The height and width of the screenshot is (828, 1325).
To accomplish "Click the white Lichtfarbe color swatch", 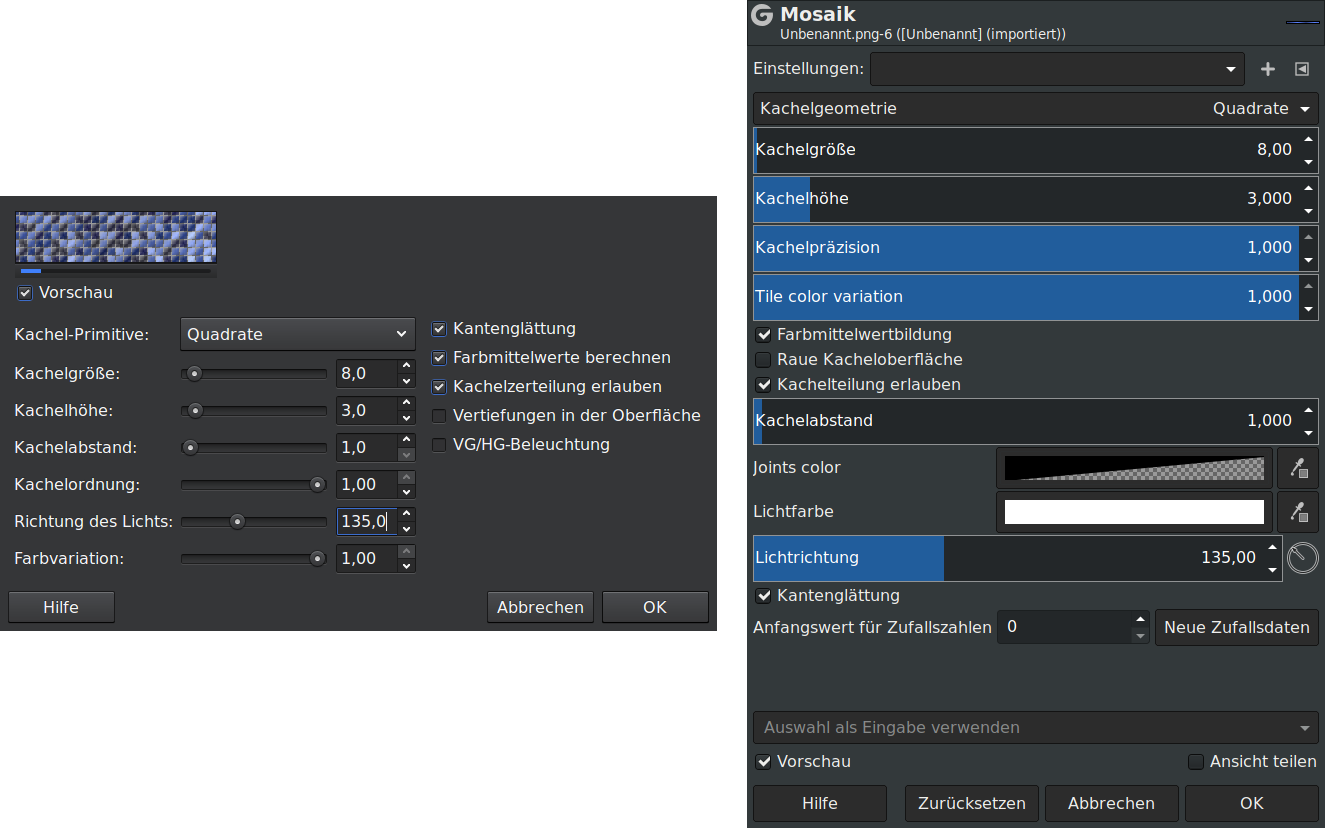I will (x=1134, y=512).
